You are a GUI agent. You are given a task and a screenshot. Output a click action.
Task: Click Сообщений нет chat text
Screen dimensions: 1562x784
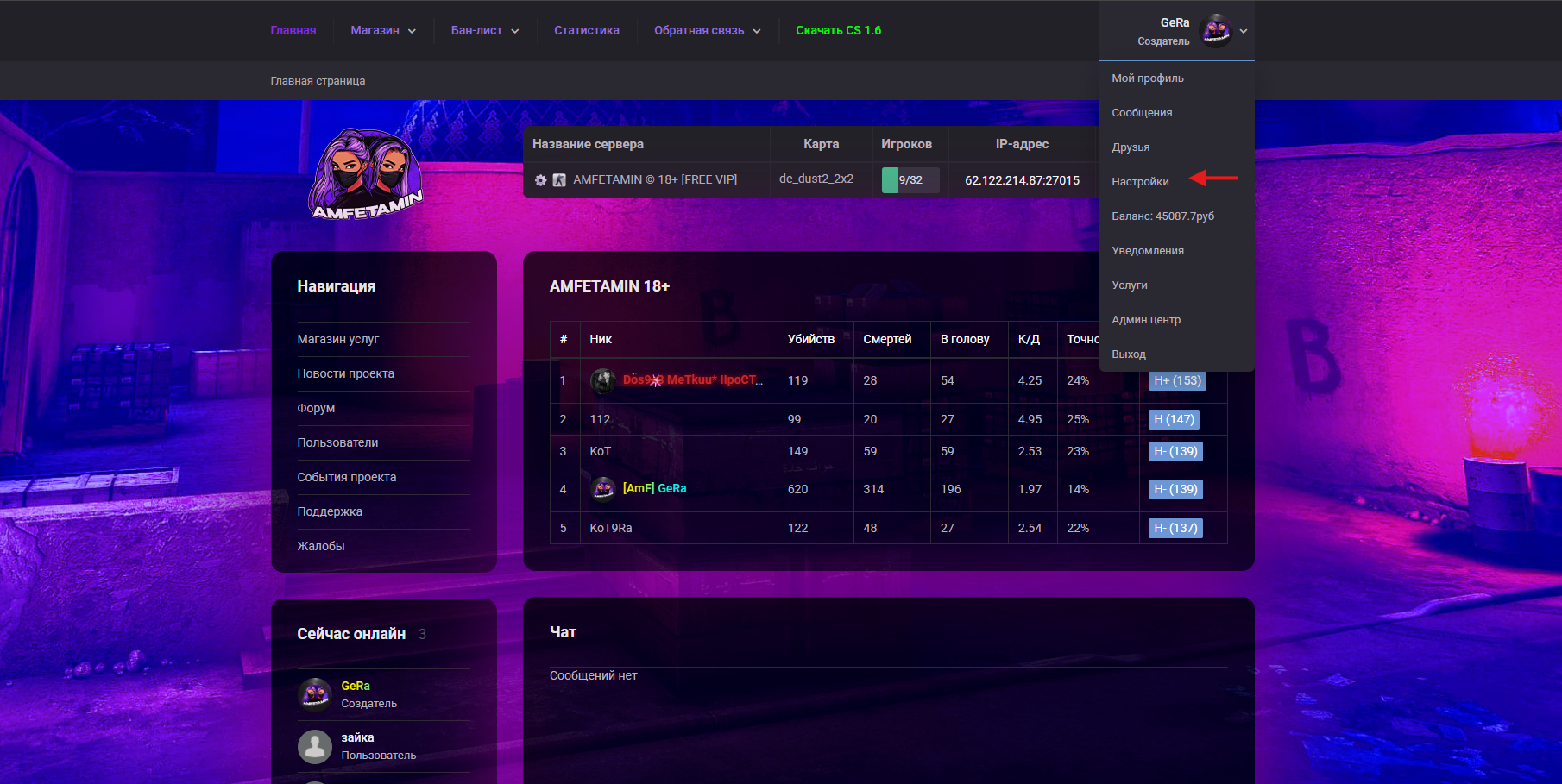coord(594,676)
